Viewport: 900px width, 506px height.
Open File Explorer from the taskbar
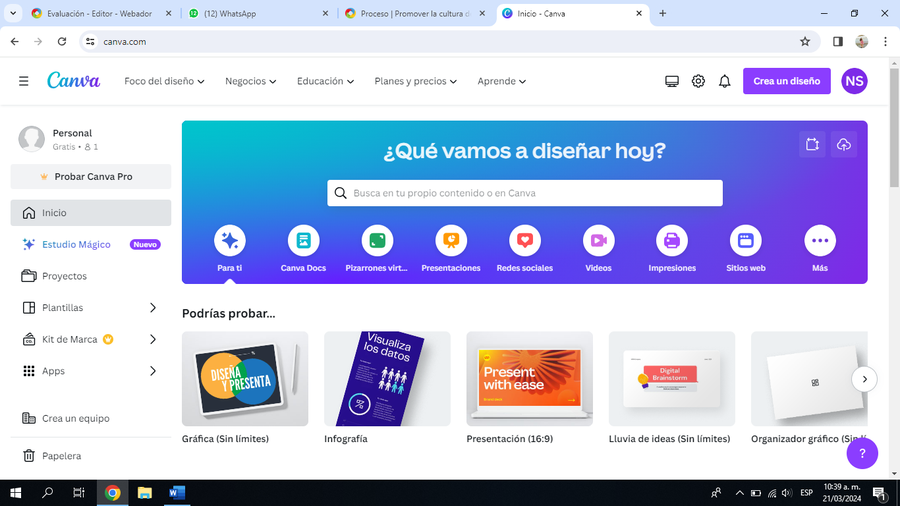[145, 493]
